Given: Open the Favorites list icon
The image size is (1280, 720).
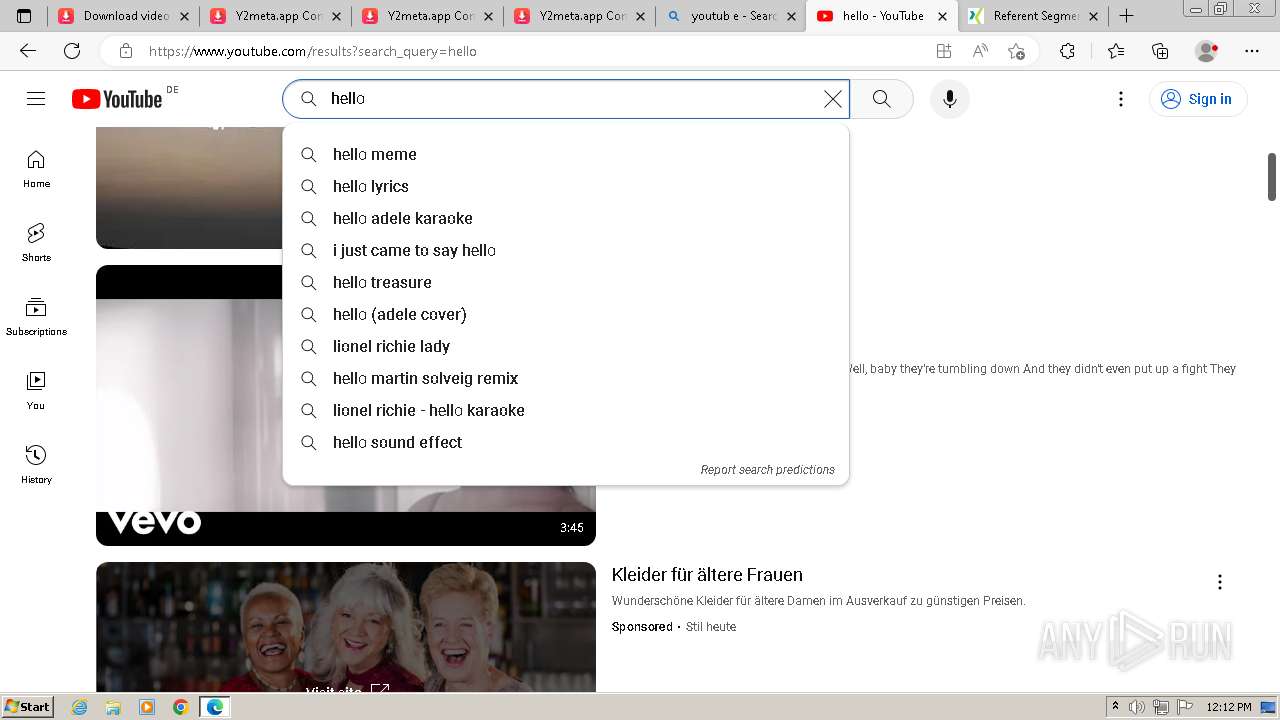Looking at the screenshot, I should 1116,51.
